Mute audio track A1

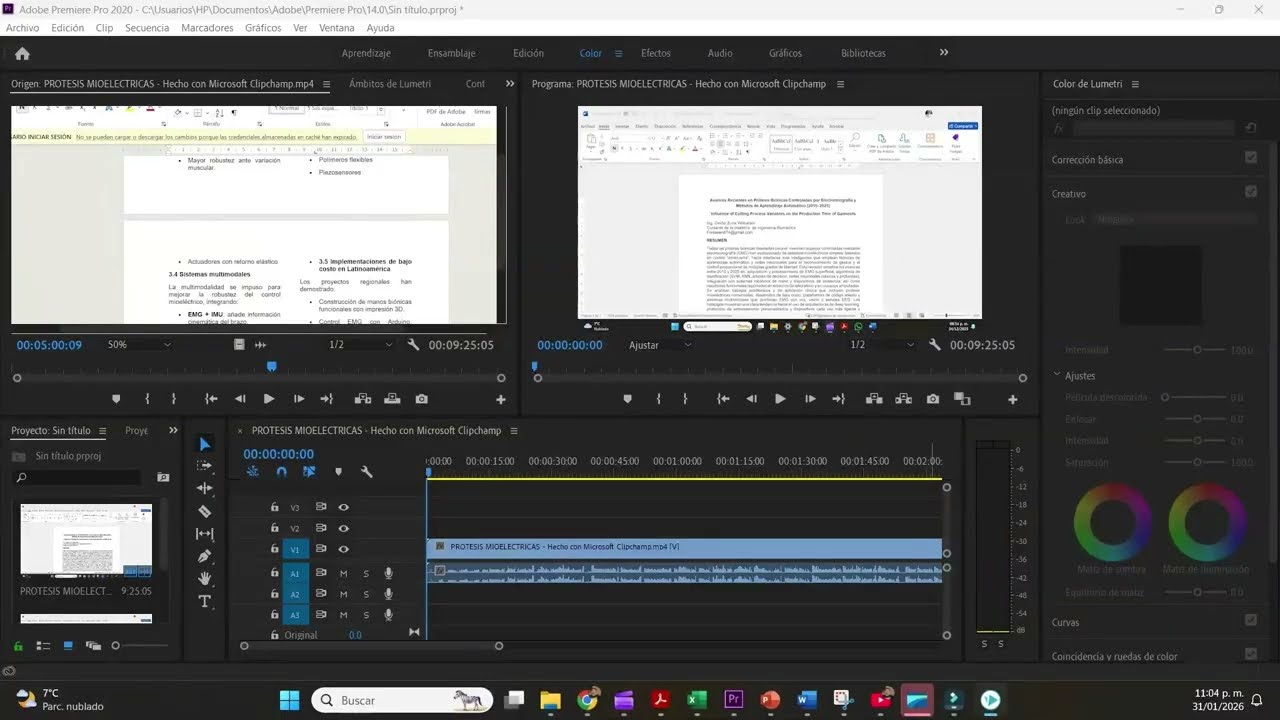pyautogui.click(x=343, y=573)
